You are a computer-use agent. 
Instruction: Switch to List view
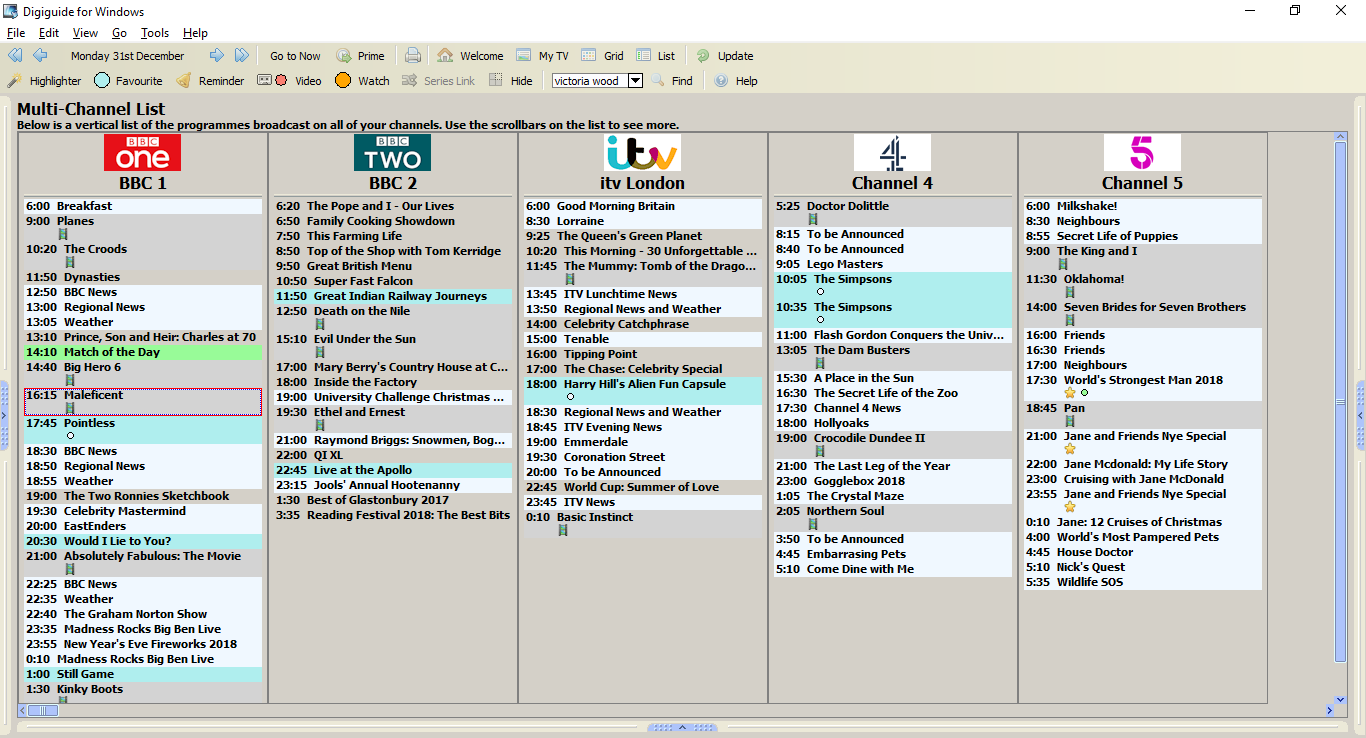point(655,56)
